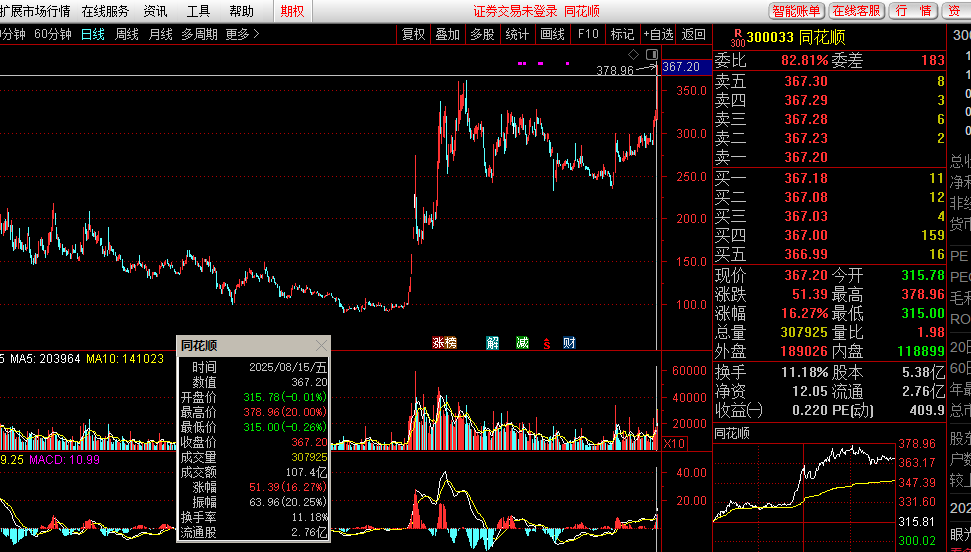Switch to the 周线 weekly chart
The width and height of the screenshot is (971, 552).
tap(126, 35)
